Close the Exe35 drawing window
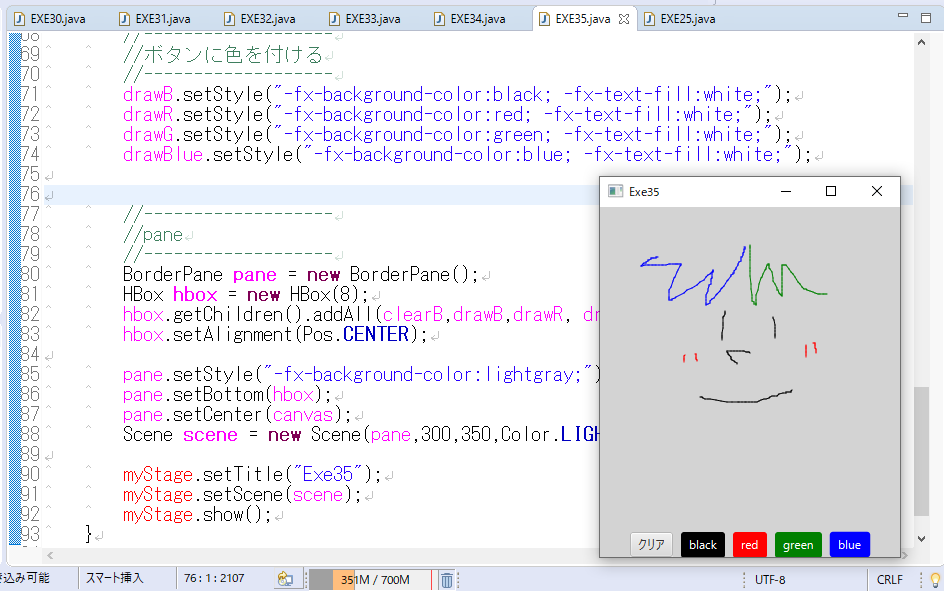The width and height of the screenshot is (944, 591). [x=877, y=191]
